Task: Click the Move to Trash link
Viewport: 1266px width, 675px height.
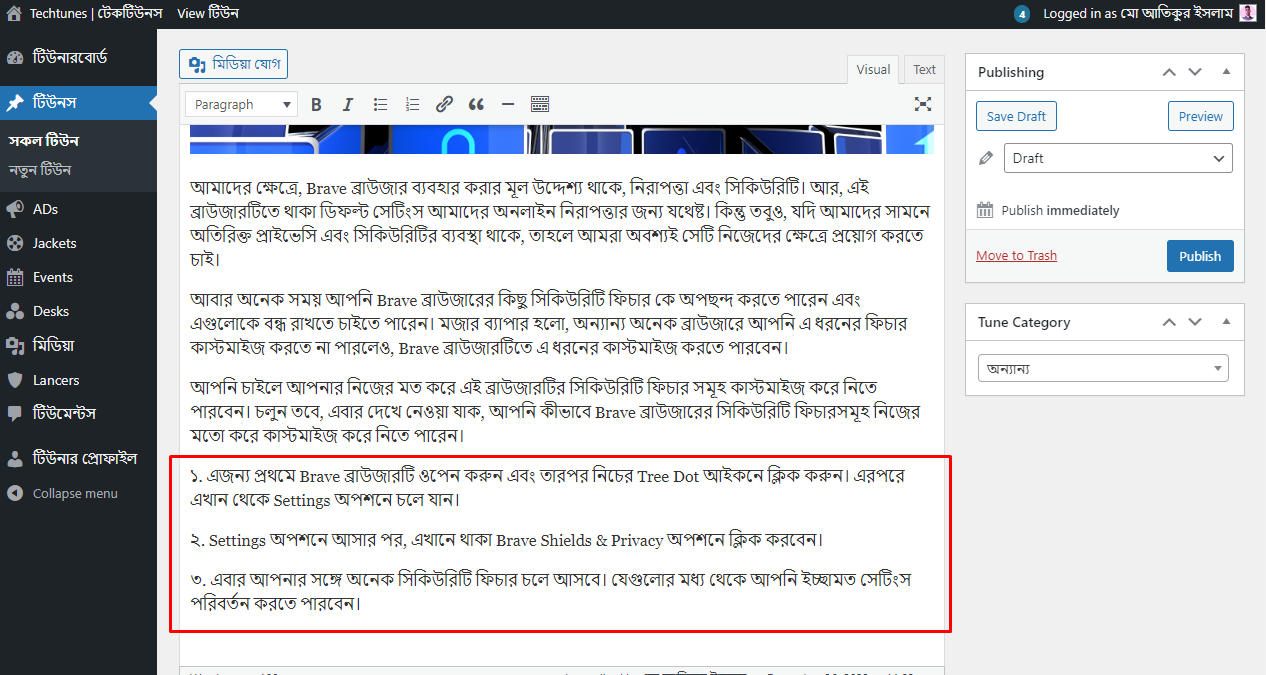Action: [x=1016, y=255]
